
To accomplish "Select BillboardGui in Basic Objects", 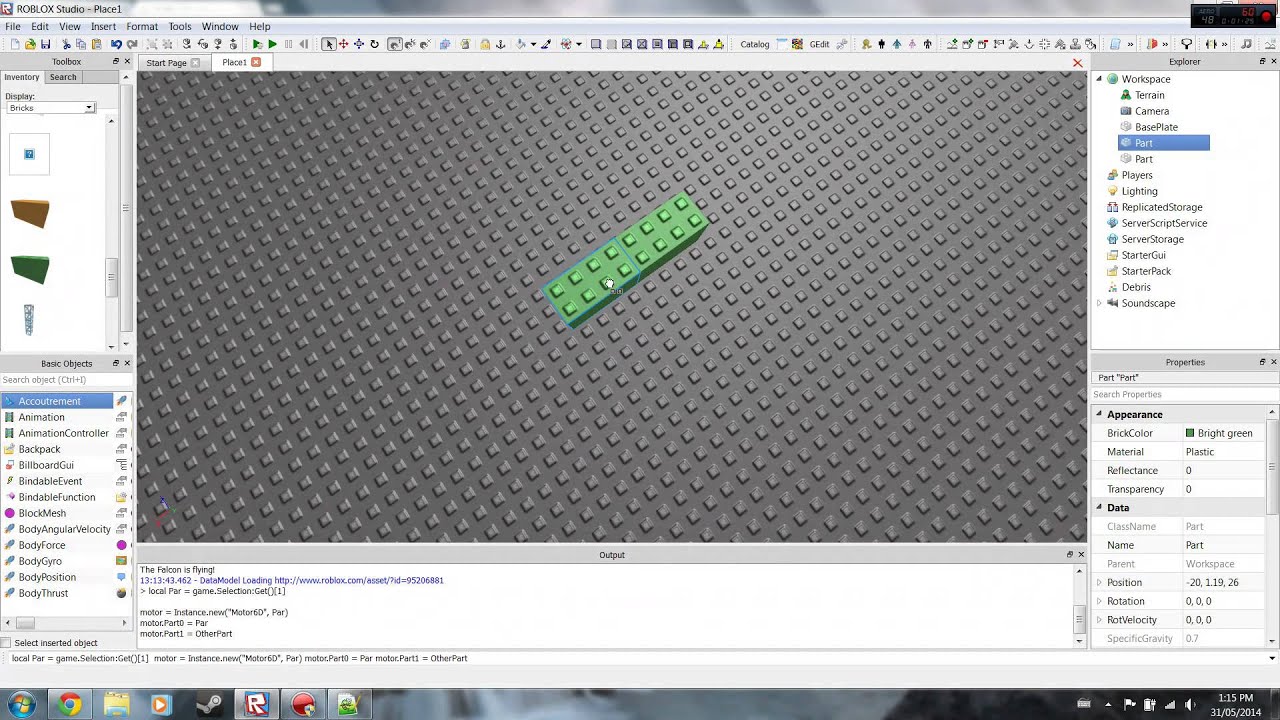I will click(46, 465).
